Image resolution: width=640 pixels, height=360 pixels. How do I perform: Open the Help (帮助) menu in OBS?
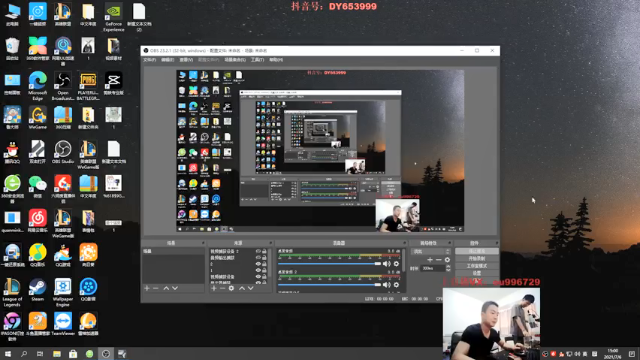click(276, 60)
